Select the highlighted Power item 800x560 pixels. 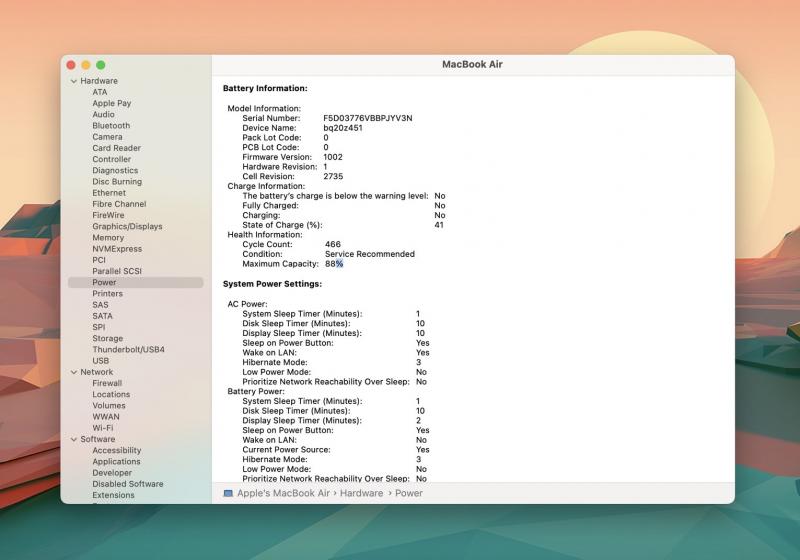(136, 283)
